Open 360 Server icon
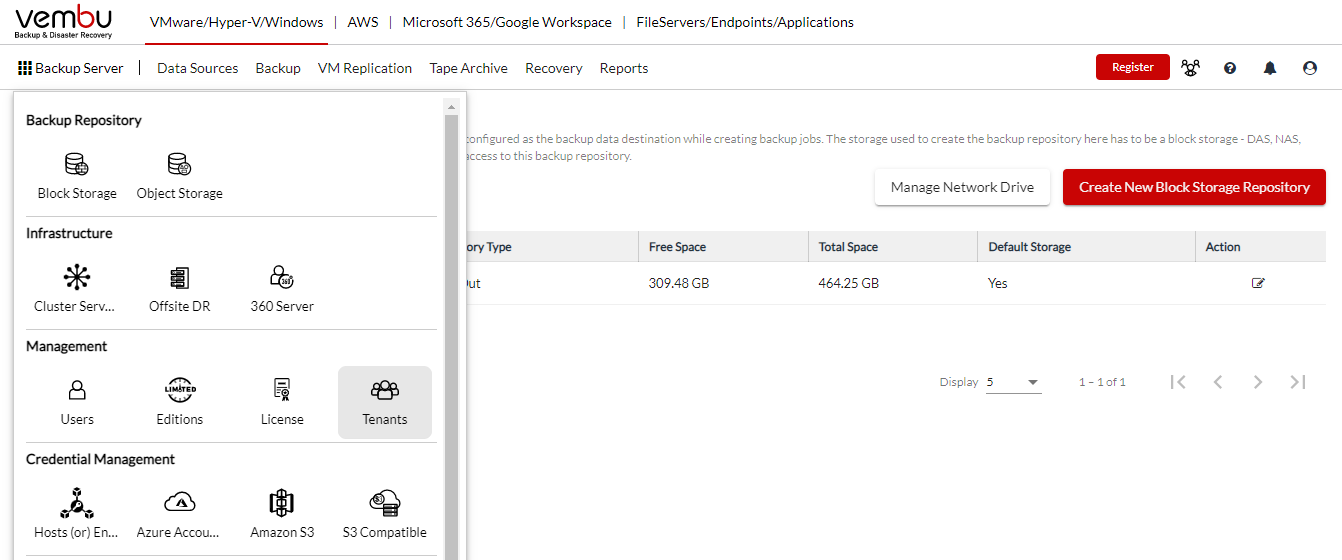This screenshot has height=560, width=1342. (282, 277)
